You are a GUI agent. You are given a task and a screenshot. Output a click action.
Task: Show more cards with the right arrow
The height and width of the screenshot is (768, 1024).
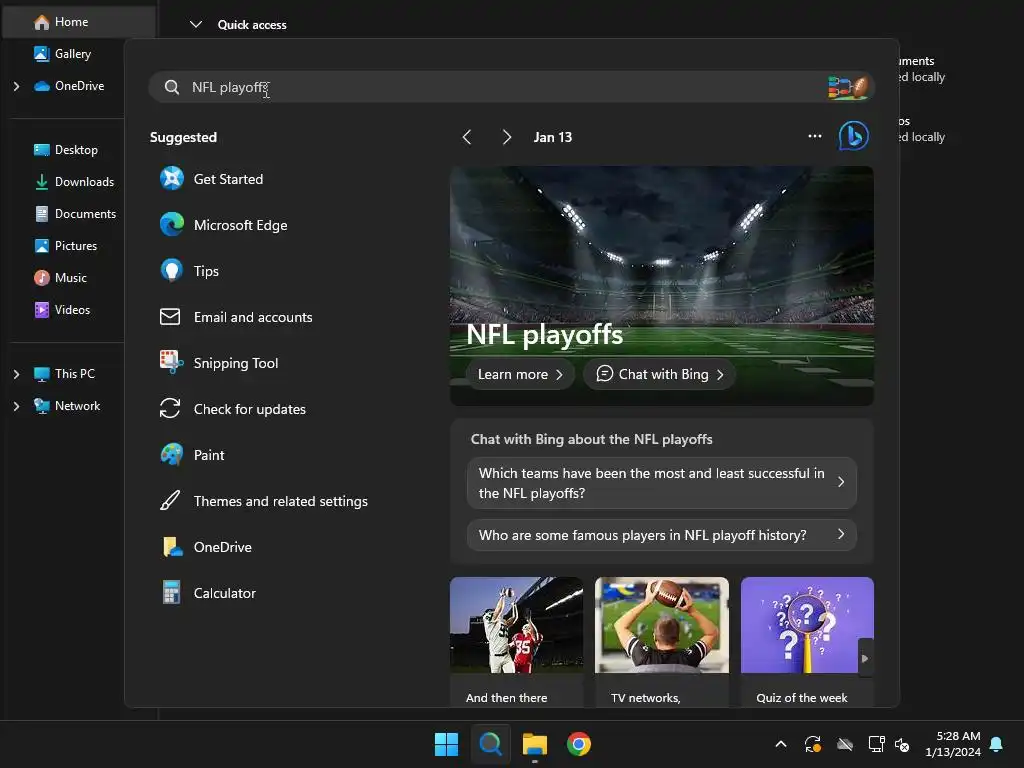click(865, 658)
